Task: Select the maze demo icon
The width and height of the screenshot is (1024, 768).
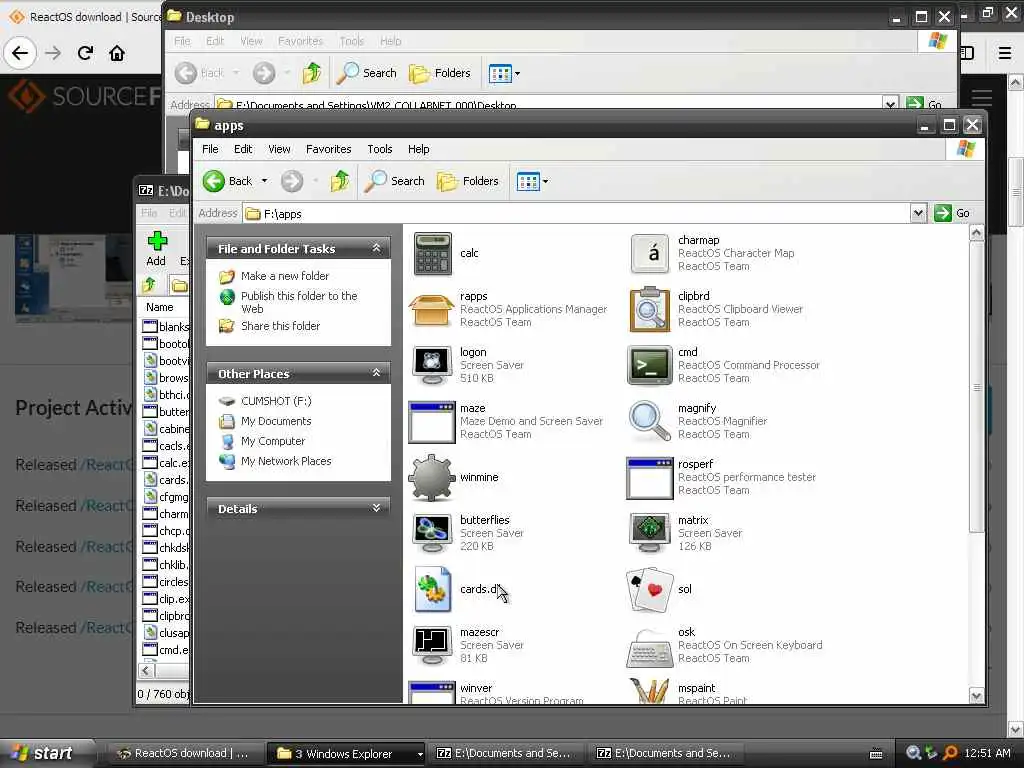Action: point(431,422)
